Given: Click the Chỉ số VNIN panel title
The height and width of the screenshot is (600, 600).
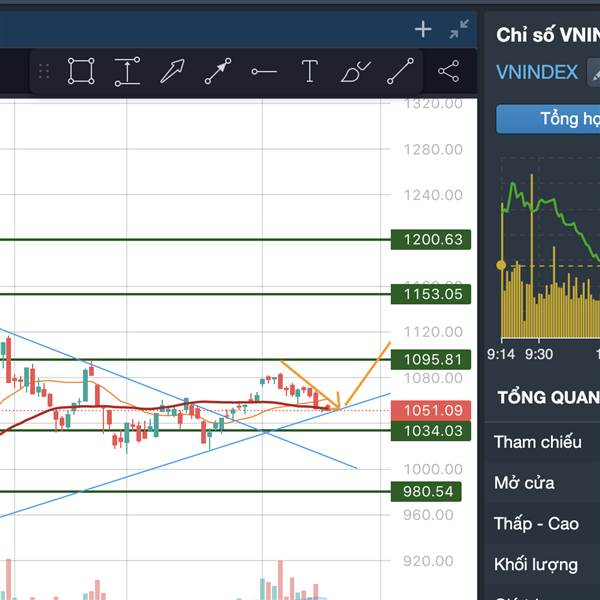Looking at the screenshot, I should click(548, 35).
